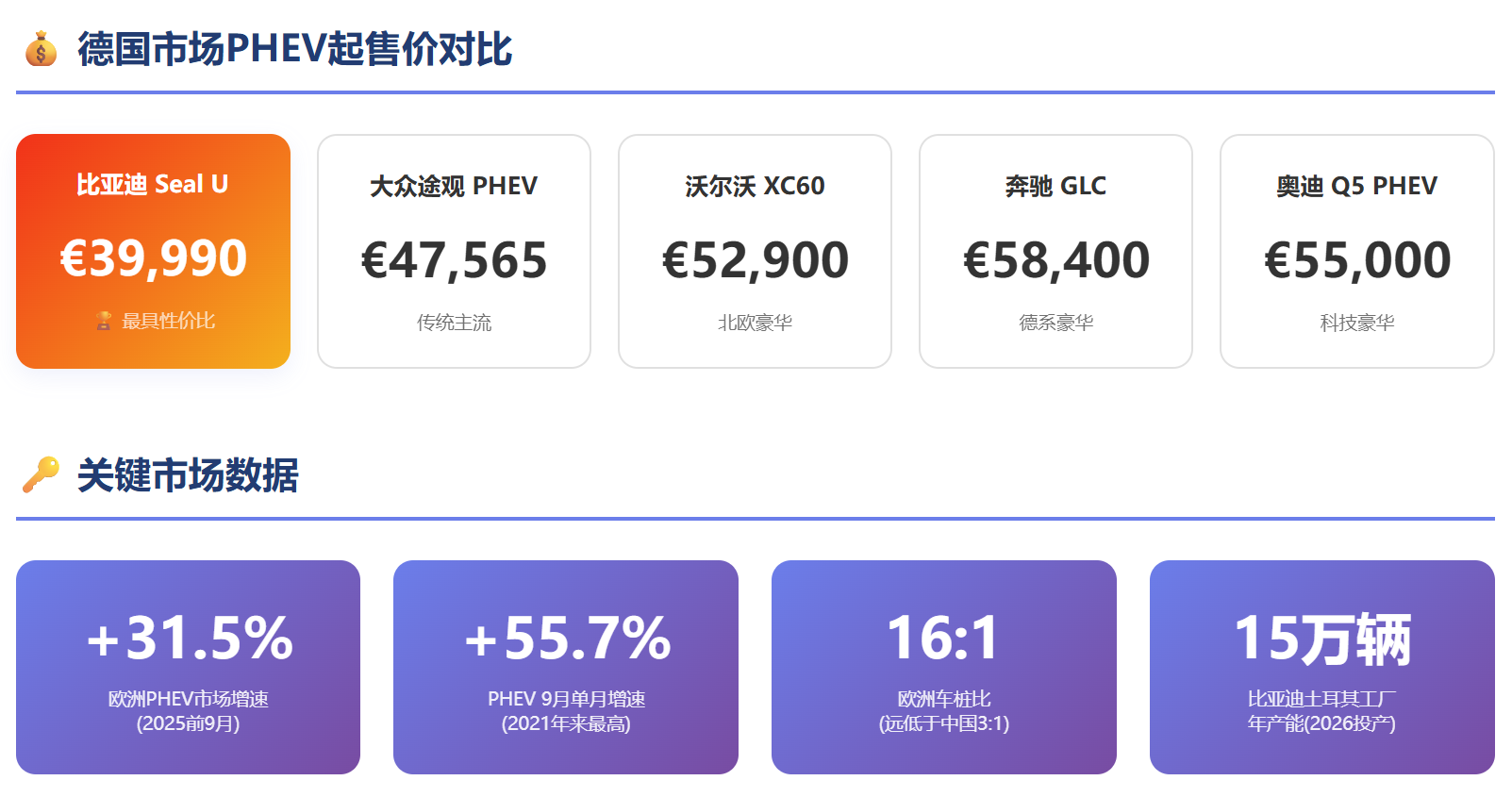The width and height of the screenshot is (1512, 797).
Task: Click the €58,400 price figure
Action: point(1055,260)
